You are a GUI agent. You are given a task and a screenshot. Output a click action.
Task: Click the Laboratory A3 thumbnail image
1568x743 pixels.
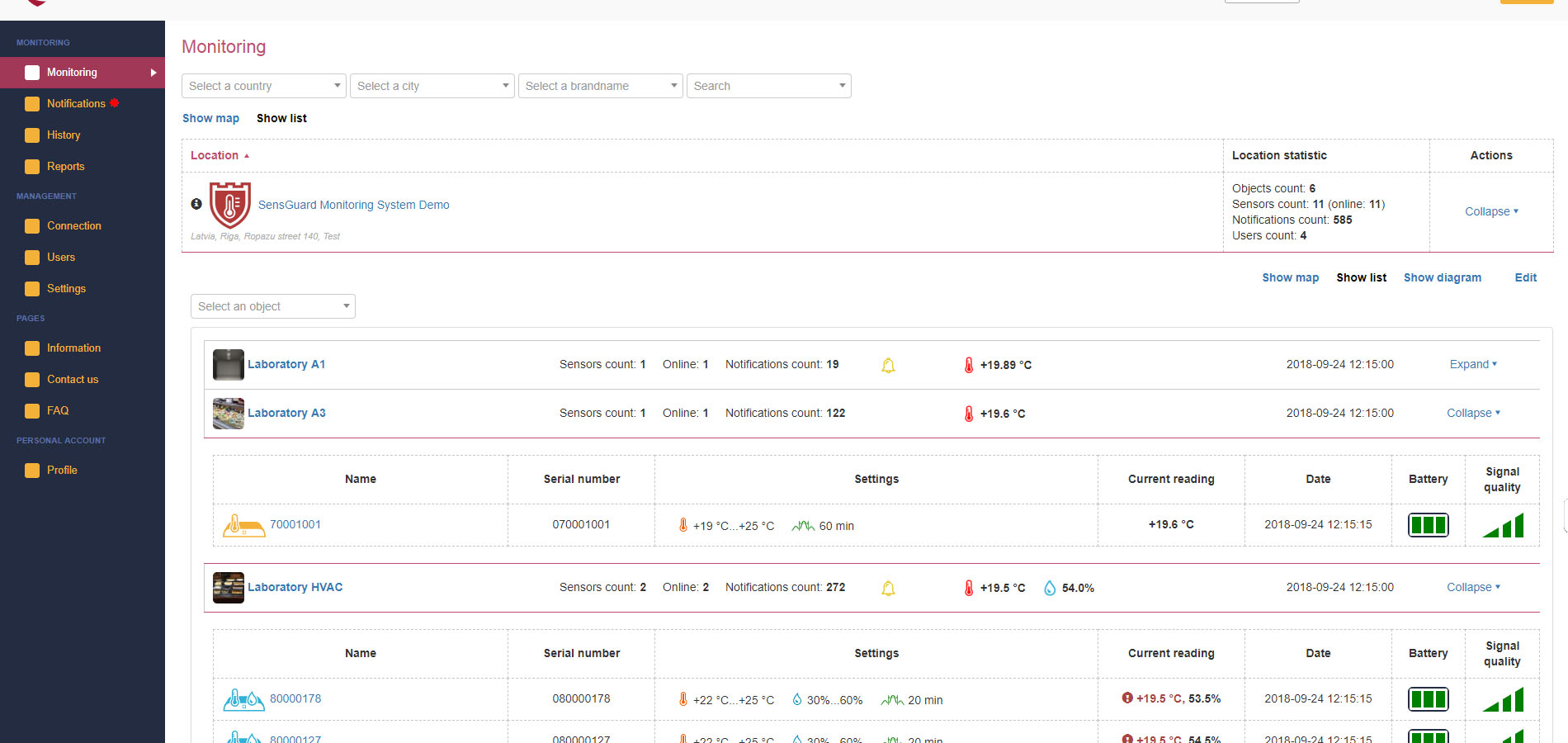tap(229, 414)
